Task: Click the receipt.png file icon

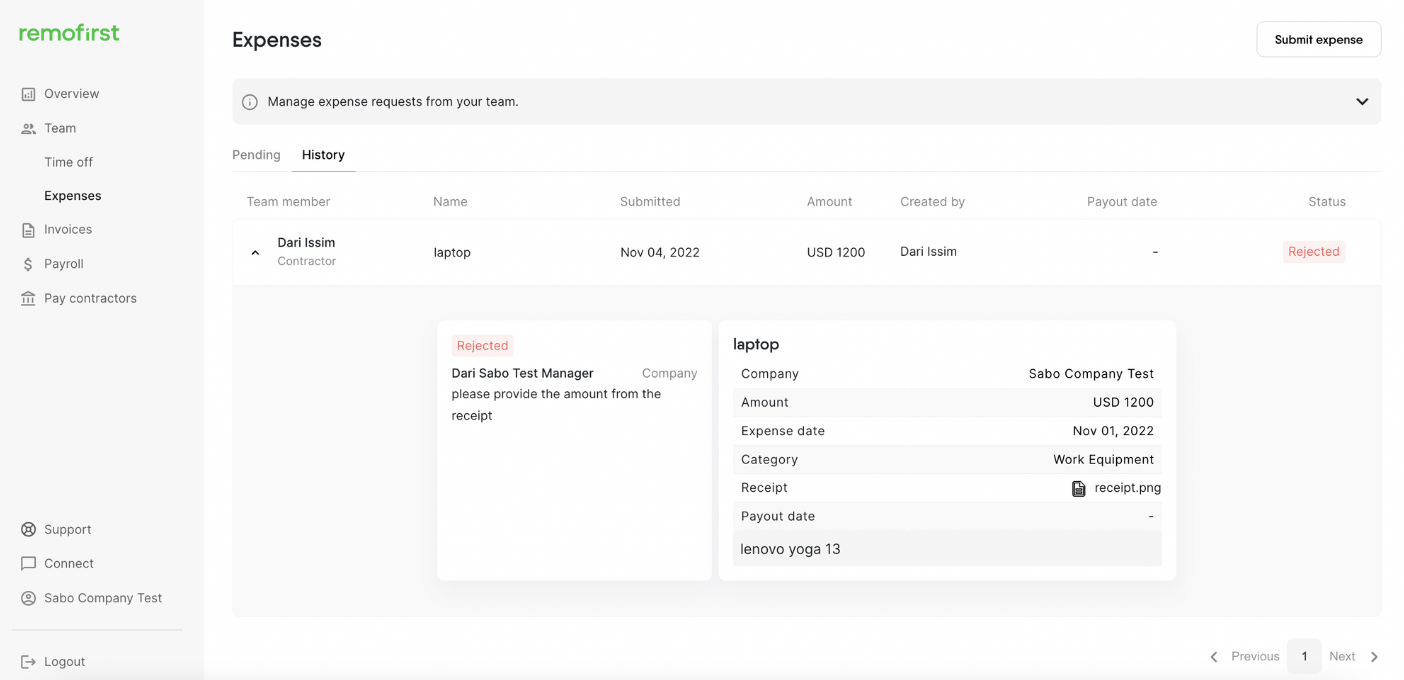Action: (x=1078, y=488)
